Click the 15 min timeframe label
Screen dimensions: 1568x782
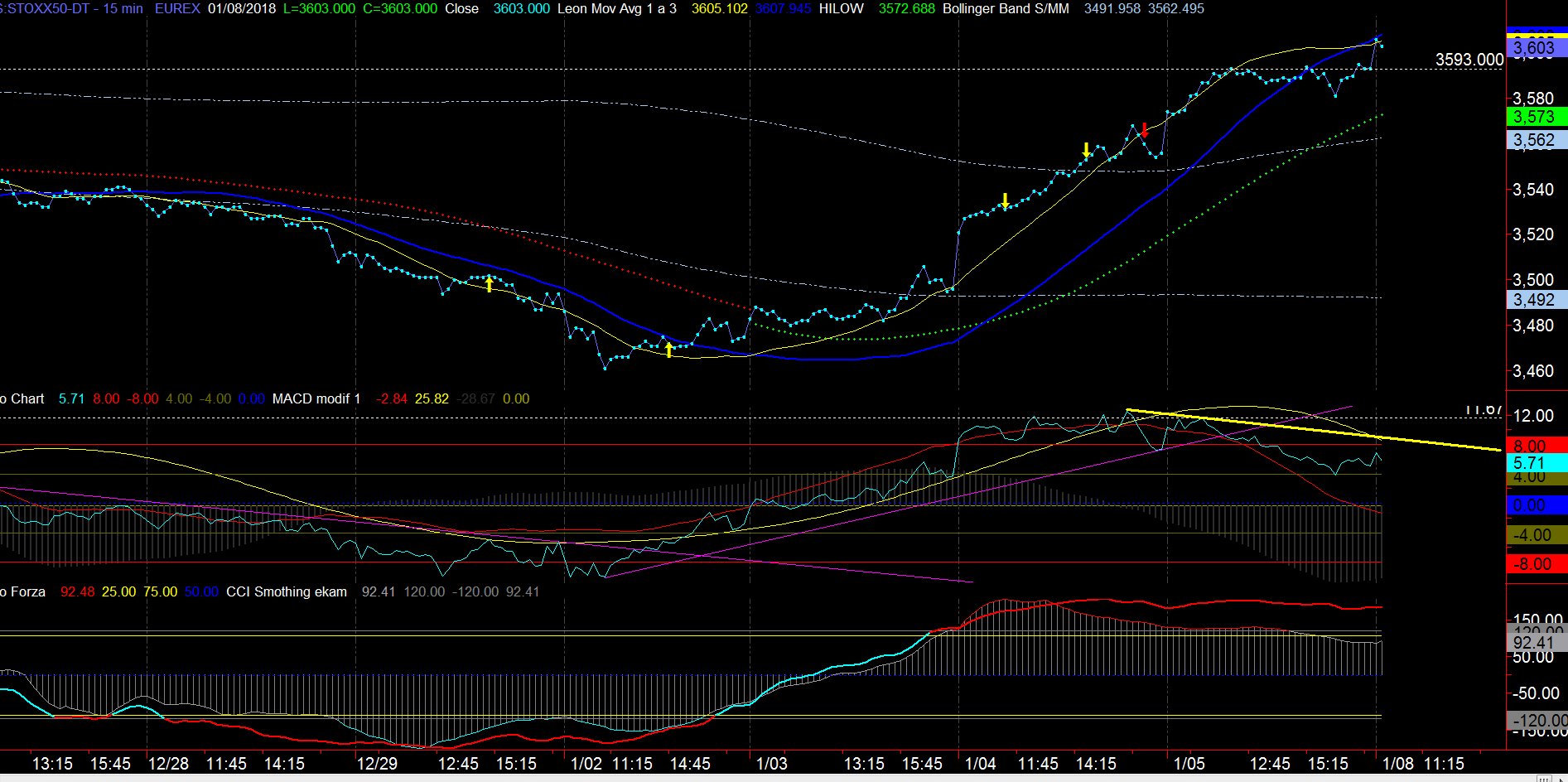tap(123, 8)
